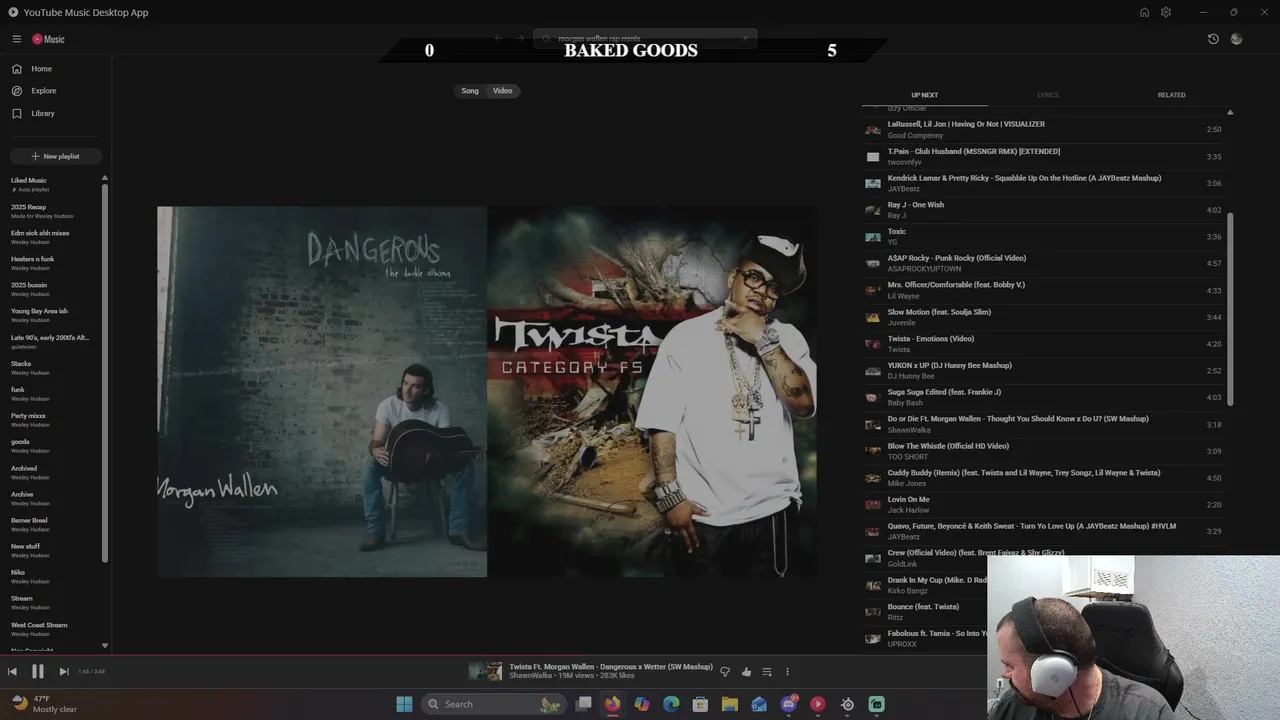
Task: Play YUKON x UP DJ Hunny Bee Mashup
Action: [1043, 371]
